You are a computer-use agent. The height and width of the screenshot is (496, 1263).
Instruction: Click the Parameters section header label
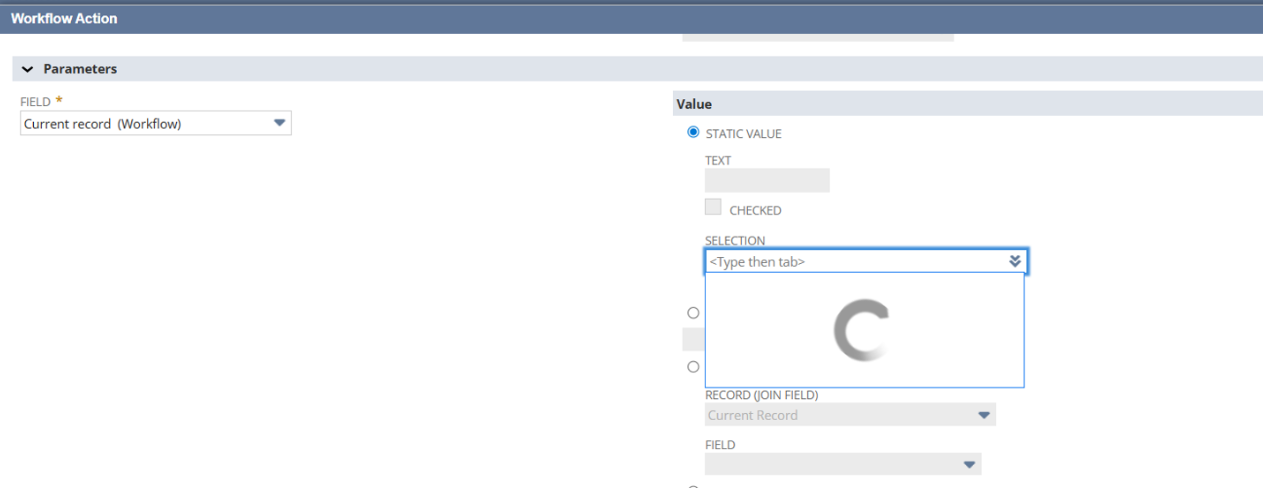tap(80, 69)
